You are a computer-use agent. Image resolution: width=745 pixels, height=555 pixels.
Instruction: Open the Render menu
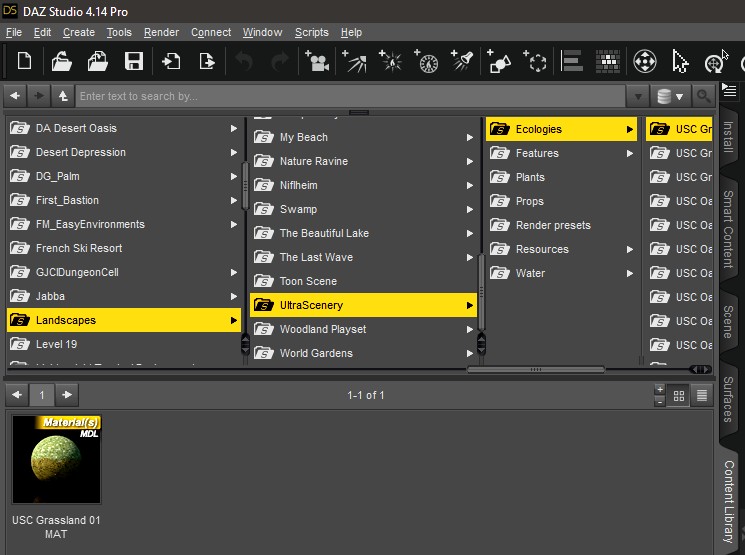point(162,32)
